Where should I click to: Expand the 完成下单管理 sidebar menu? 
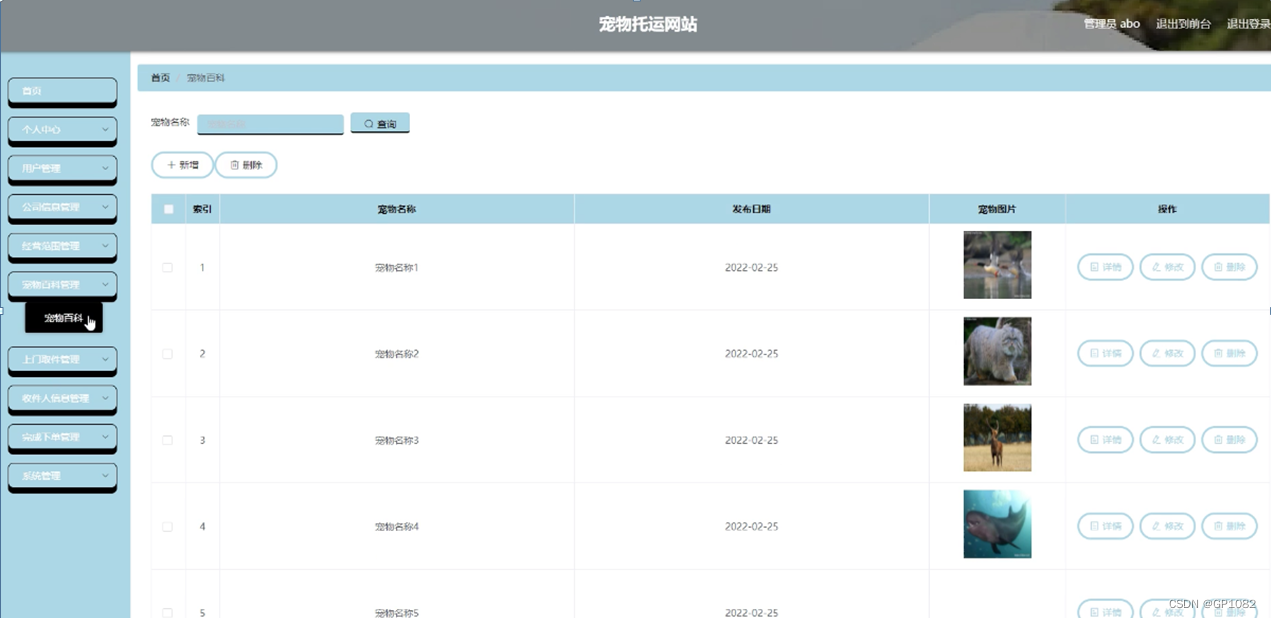click(x=62, y=437)
